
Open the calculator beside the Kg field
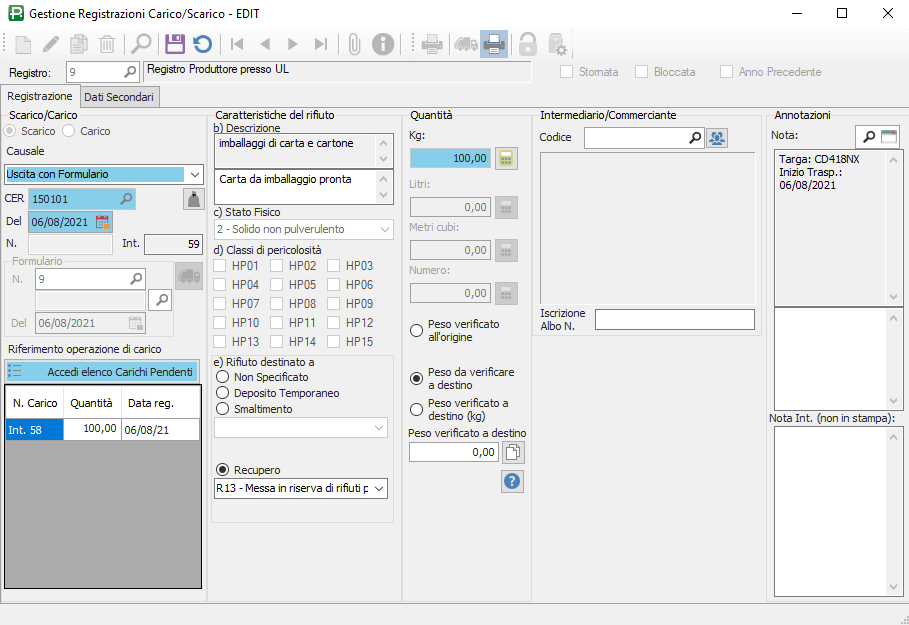tap(507, 158)
